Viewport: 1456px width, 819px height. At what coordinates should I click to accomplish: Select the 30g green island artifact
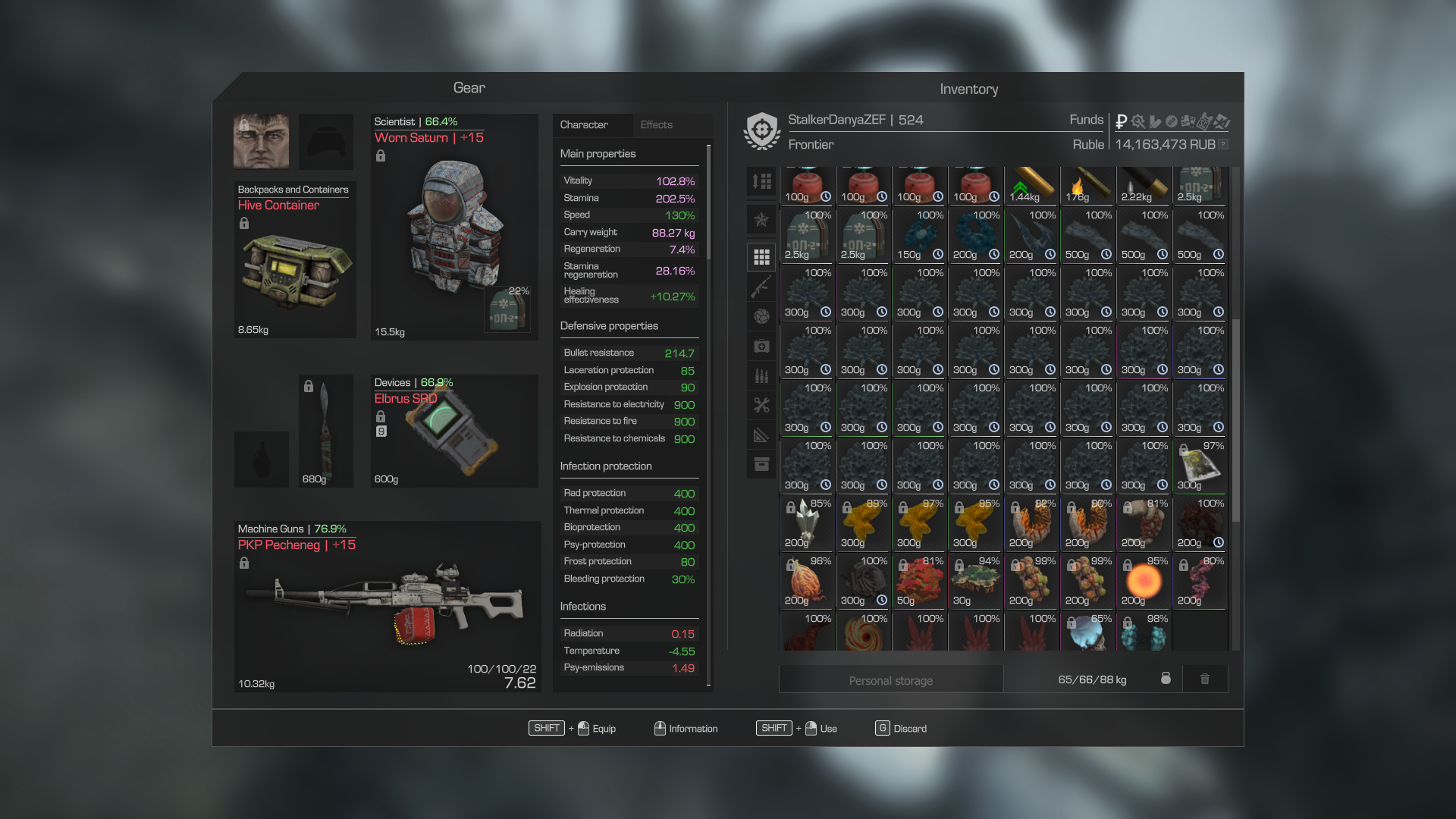click(976, 581)
